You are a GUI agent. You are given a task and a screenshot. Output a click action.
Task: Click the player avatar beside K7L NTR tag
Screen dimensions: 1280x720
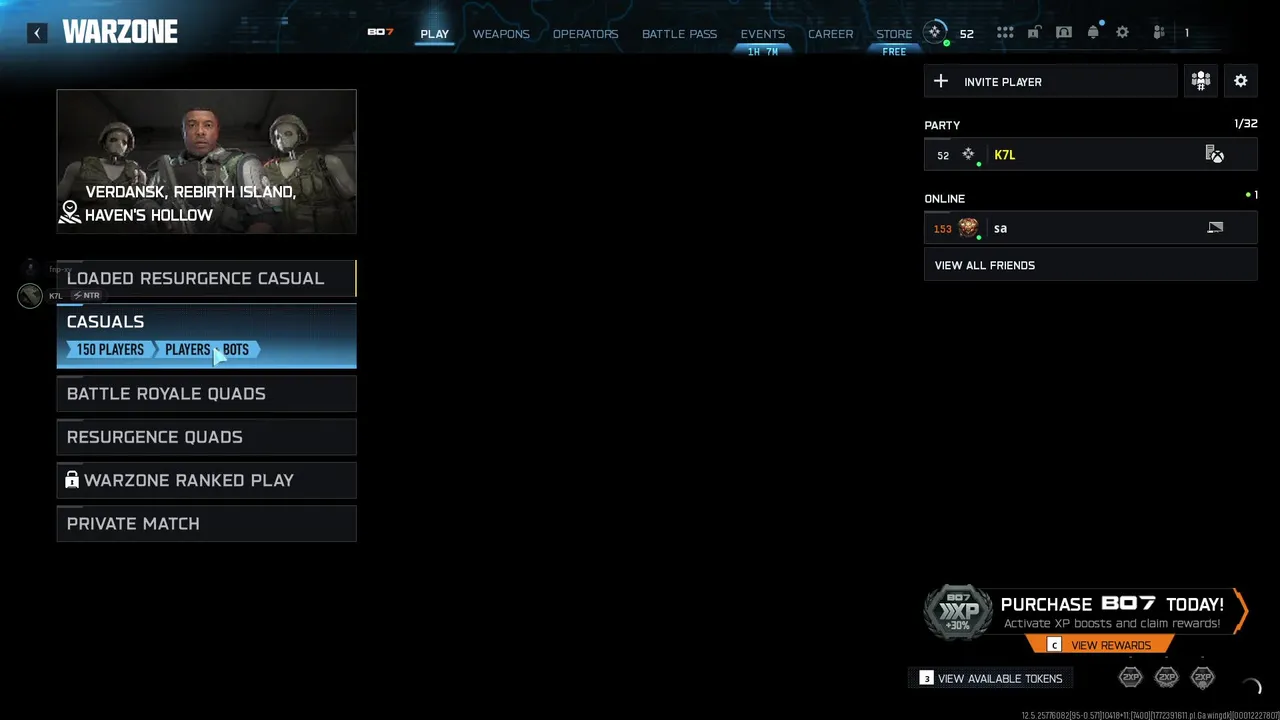click(x=30, y=295)
